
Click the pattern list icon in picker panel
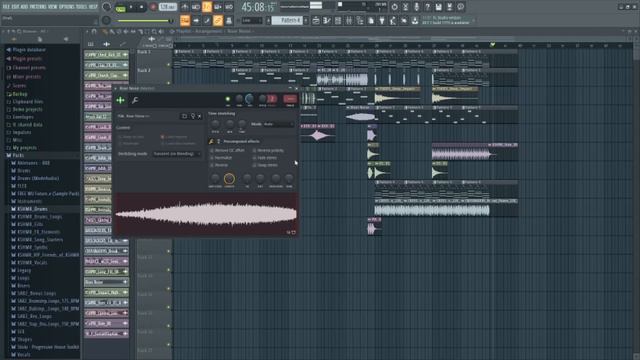coord(91,44)
